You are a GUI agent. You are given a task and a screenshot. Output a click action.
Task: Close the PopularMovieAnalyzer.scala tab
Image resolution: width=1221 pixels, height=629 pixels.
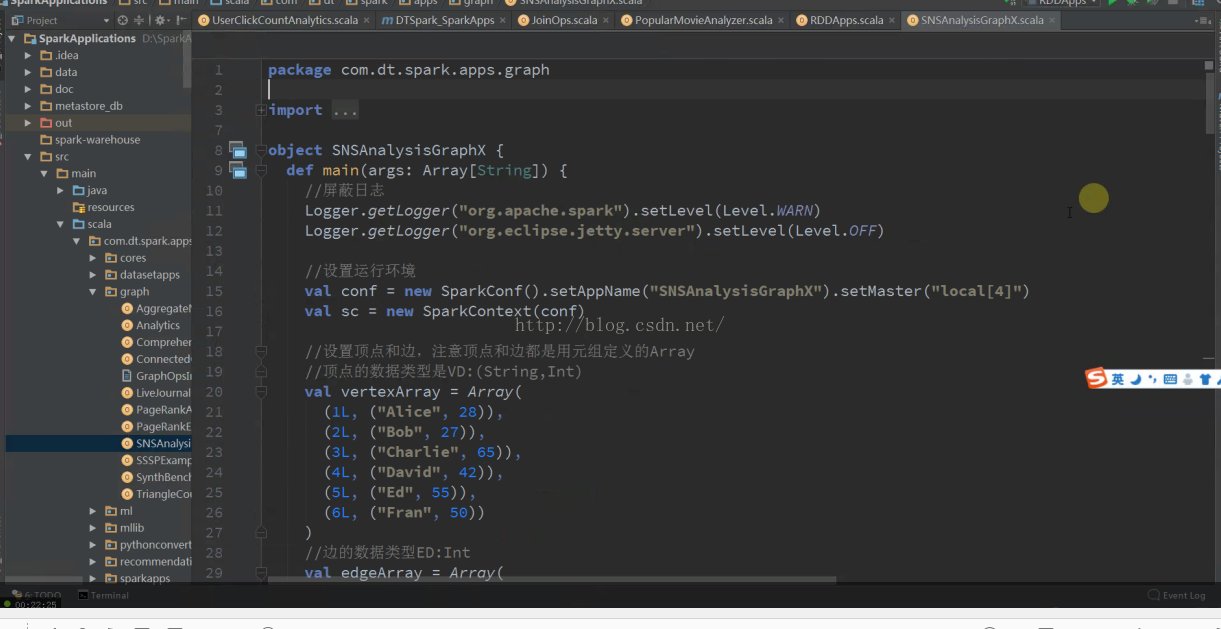[x=781, y=20]
